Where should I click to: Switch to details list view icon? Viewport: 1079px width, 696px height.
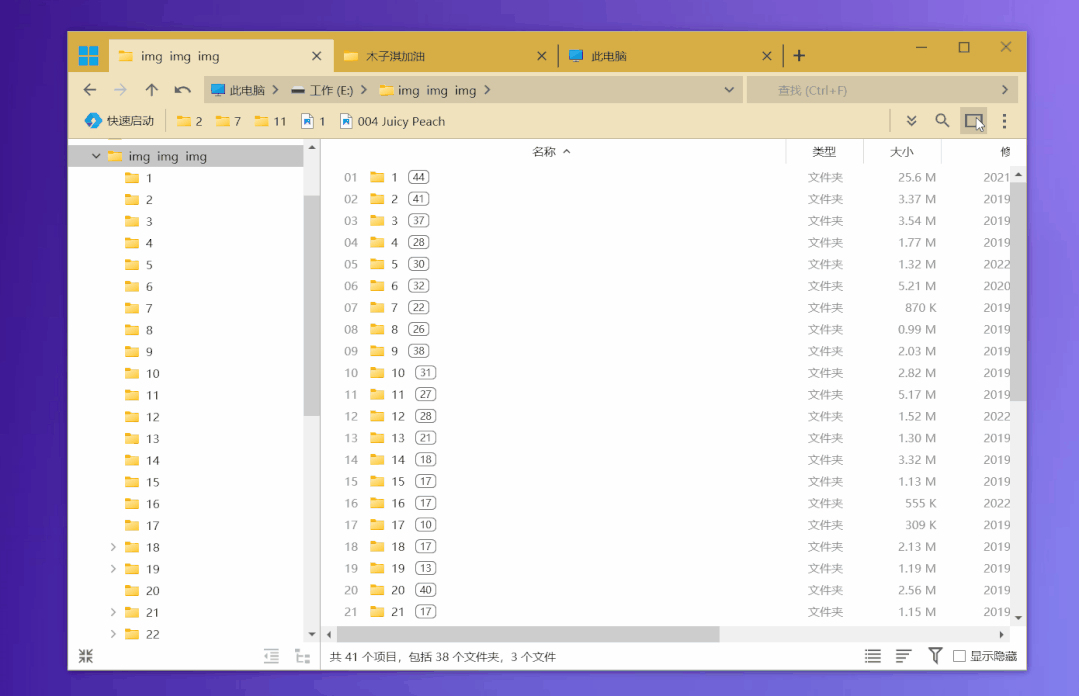click(873, 656)
